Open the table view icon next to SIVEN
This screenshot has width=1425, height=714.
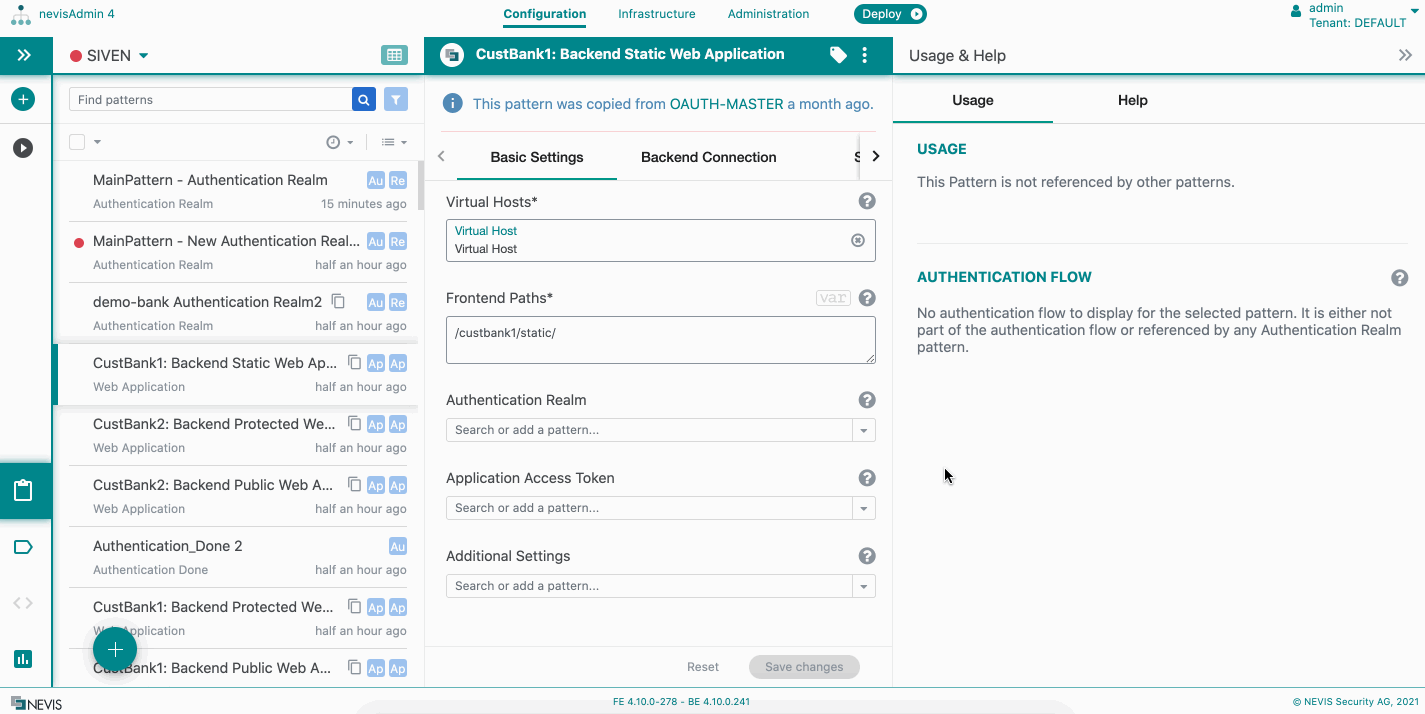[394, 55]
